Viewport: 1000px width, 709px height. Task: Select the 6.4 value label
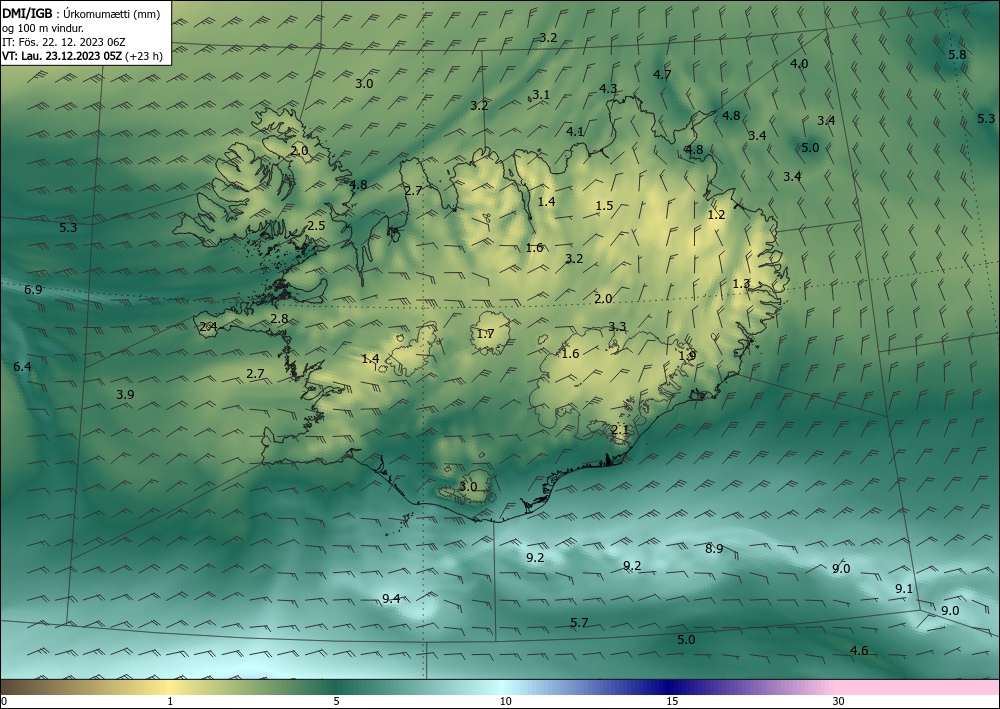[x=22, y=367]
